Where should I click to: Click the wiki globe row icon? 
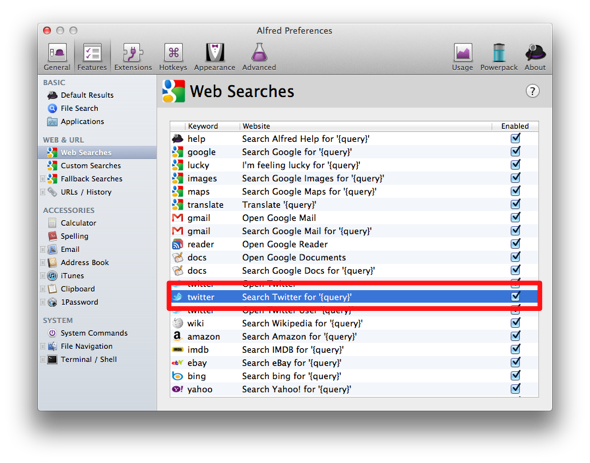(177, 323)
